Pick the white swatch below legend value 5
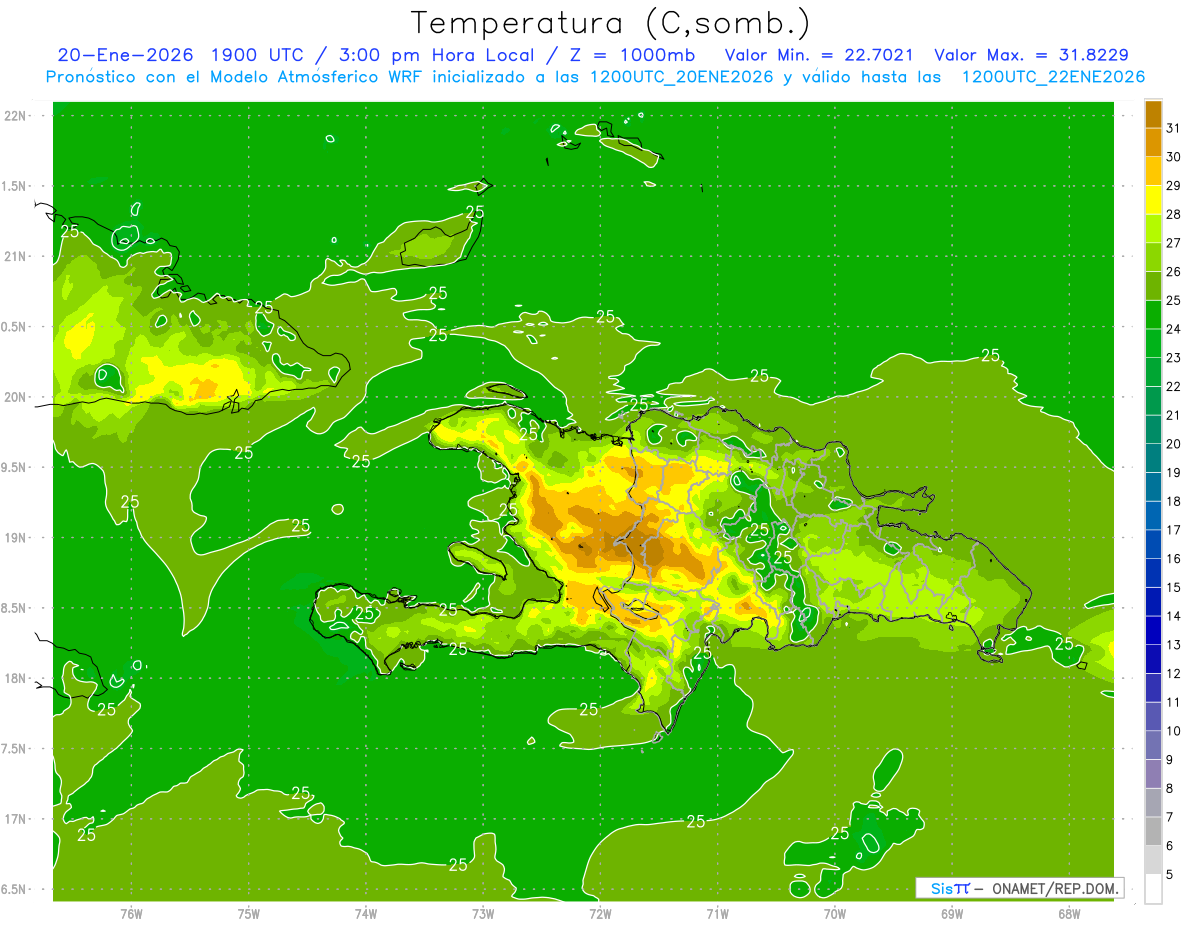This screenshot has width=1200, height=927. 1153,889
